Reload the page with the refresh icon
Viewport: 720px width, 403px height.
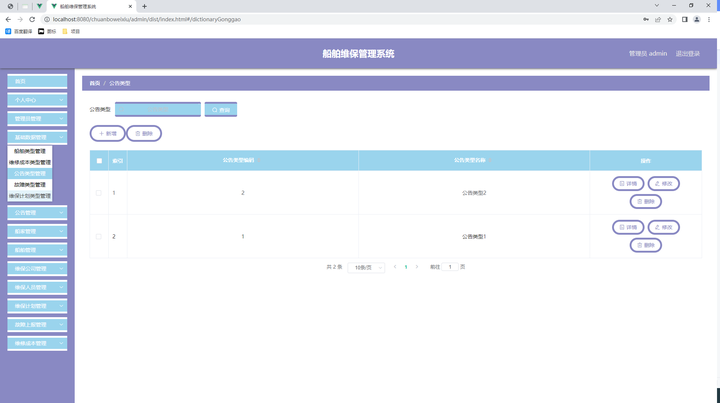[x=32, y=19]
